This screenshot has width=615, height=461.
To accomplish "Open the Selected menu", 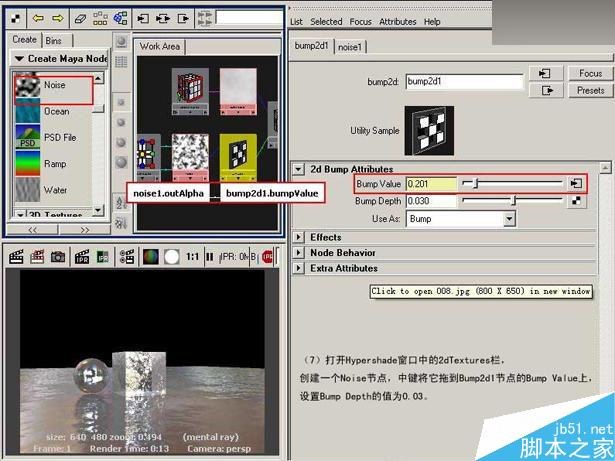I will tap(326, 22).
